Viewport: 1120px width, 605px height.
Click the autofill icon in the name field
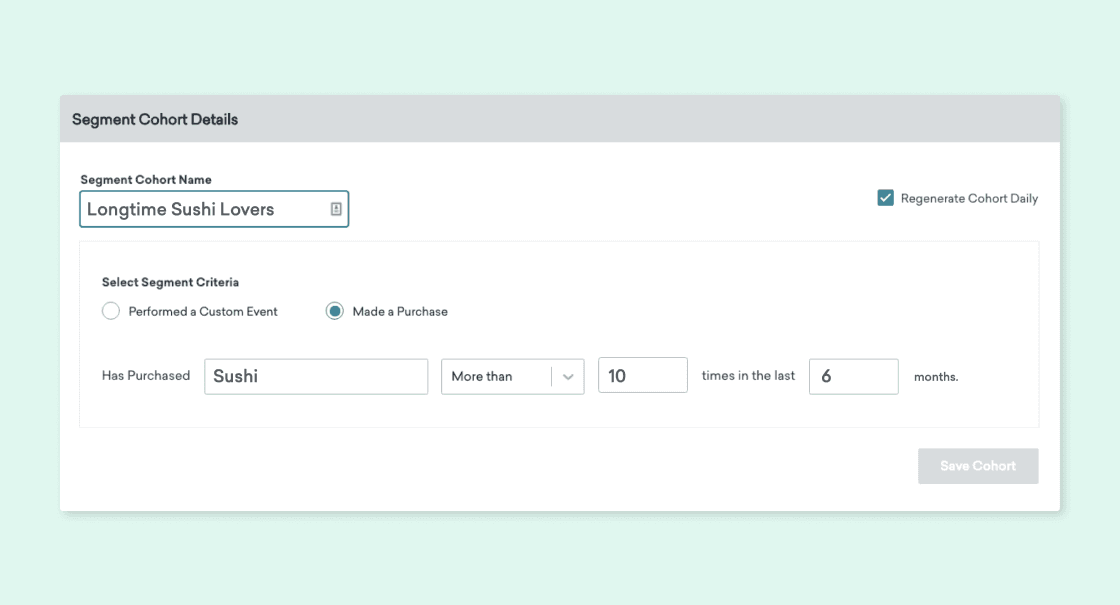[x=336, y=209]
